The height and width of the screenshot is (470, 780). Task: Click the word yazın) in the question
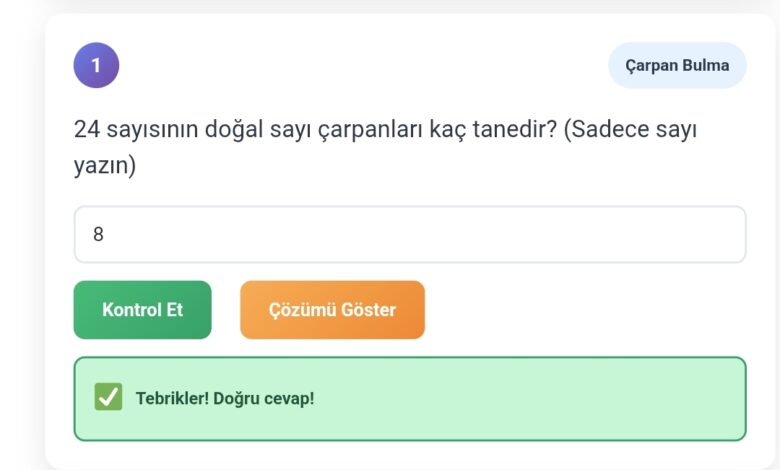[105, 166]
